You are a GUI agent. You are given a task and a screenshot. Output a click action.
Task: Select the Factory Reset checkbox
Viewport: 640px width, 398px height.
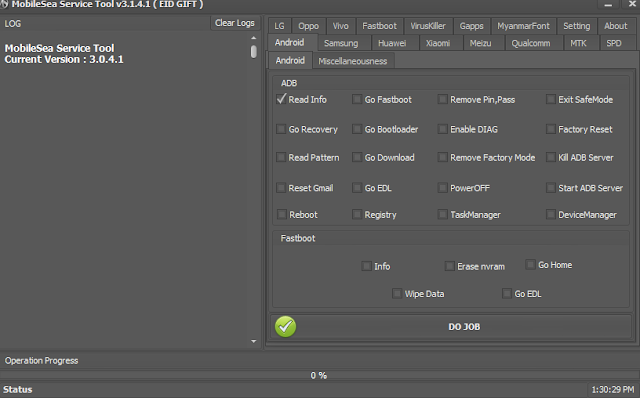(551, 129)
